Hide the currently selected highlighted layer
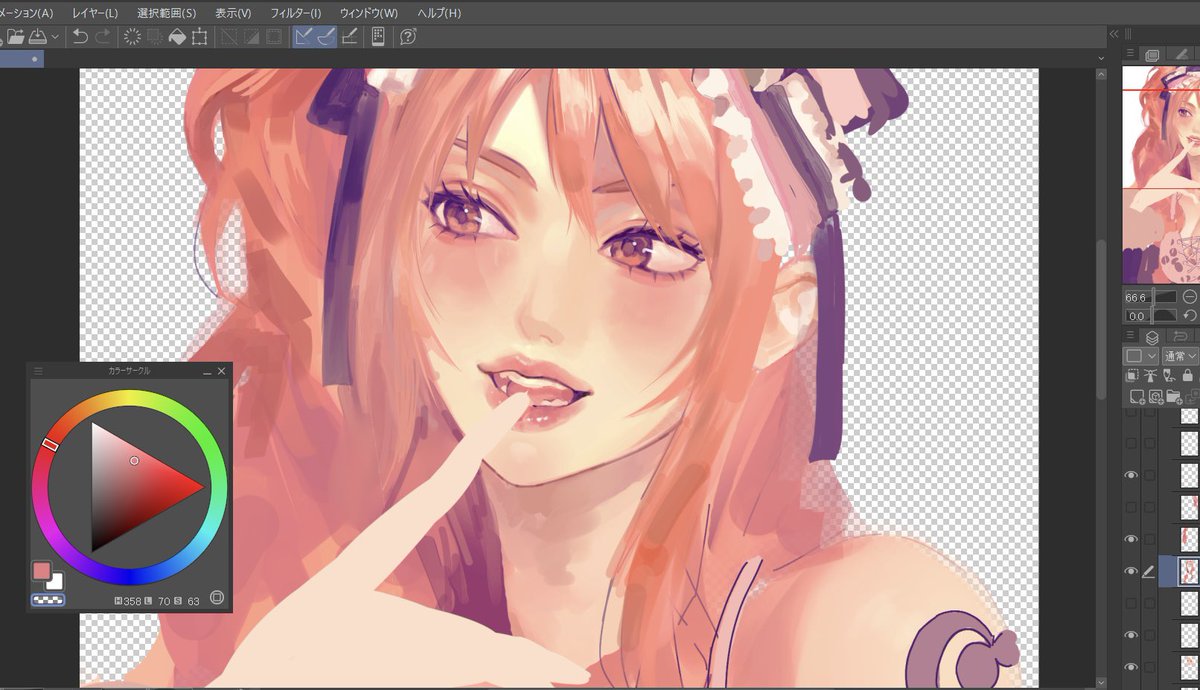Viewport: 1200px width, 690px height. 1131,571
